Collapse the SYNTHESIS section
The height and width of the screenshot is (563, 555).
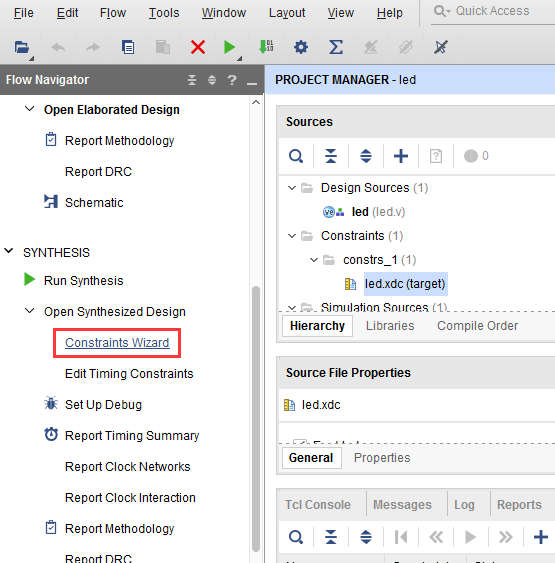[x=9, y=251]
